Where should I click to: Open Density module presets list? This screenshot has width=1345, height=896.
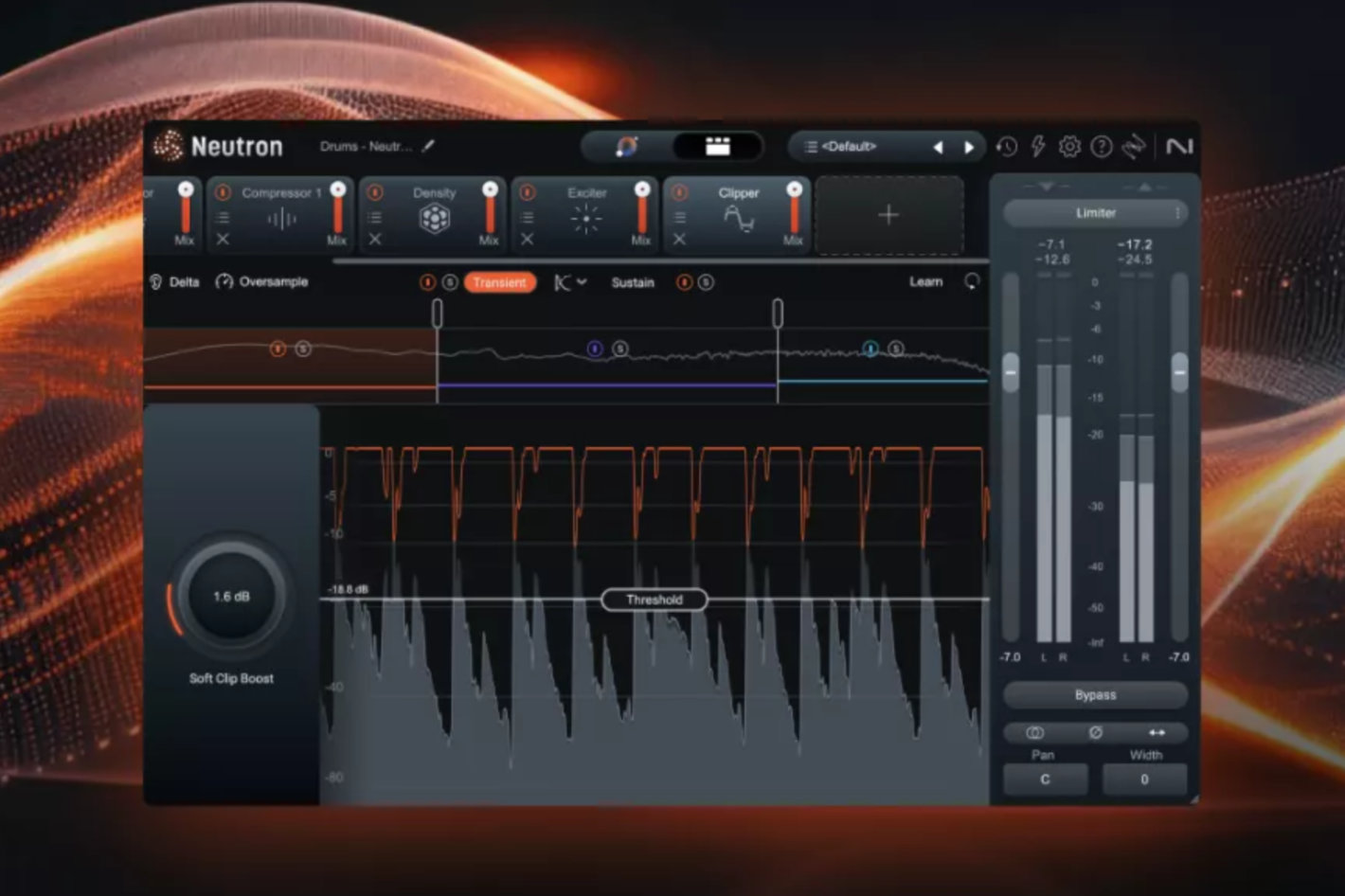(375, 217)
